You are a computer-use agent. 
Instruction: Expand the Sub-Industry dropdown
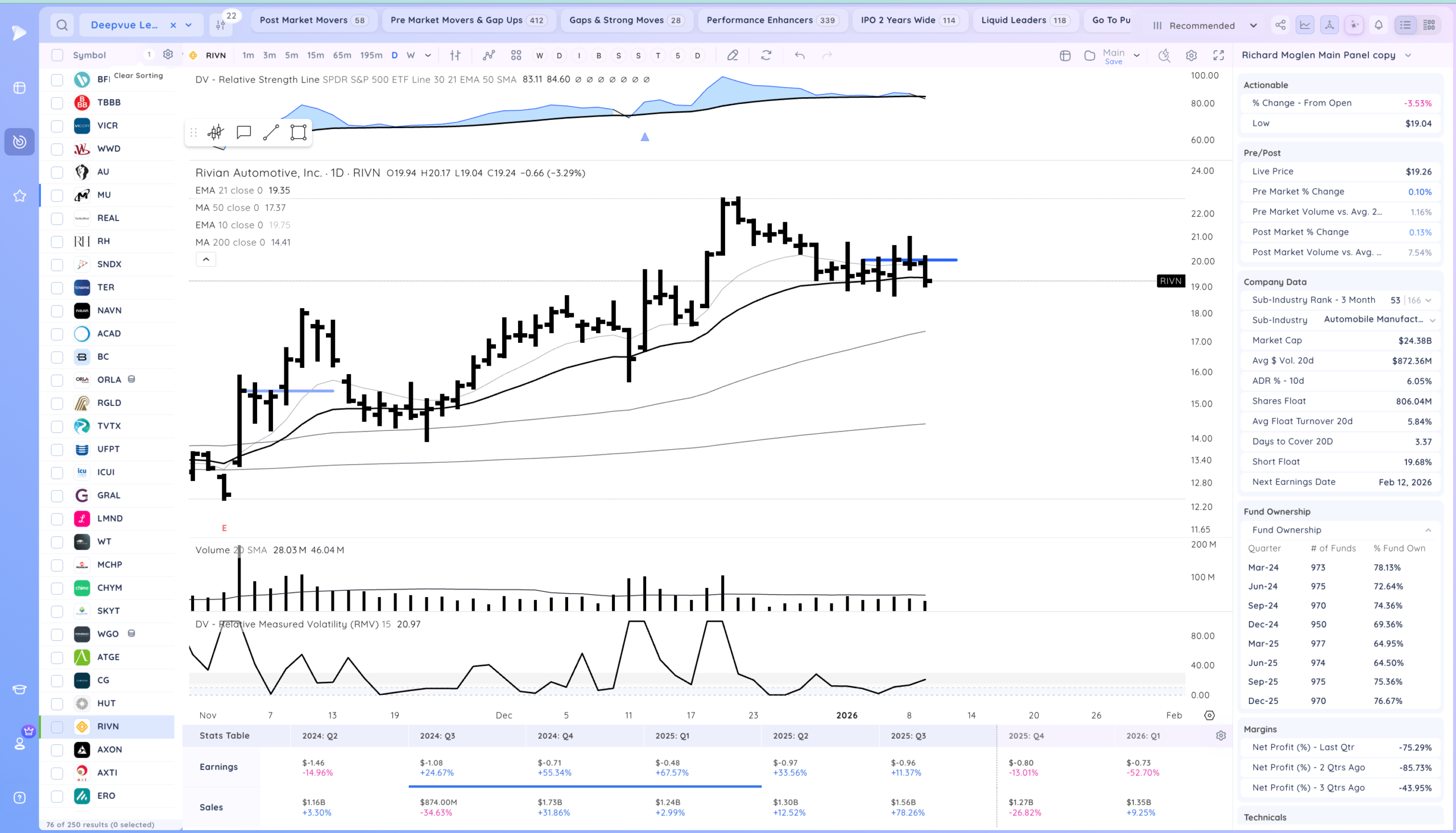(1433, 320)
